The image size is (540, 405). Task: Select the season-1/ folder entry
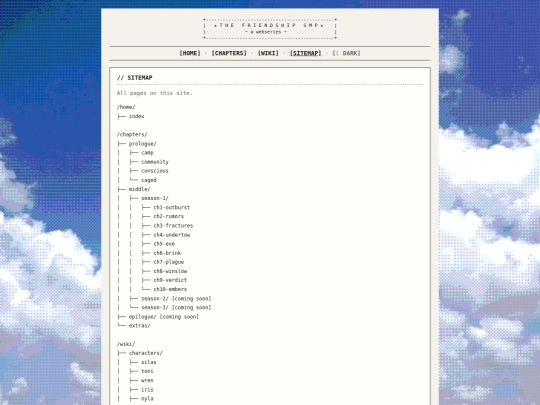155,198
